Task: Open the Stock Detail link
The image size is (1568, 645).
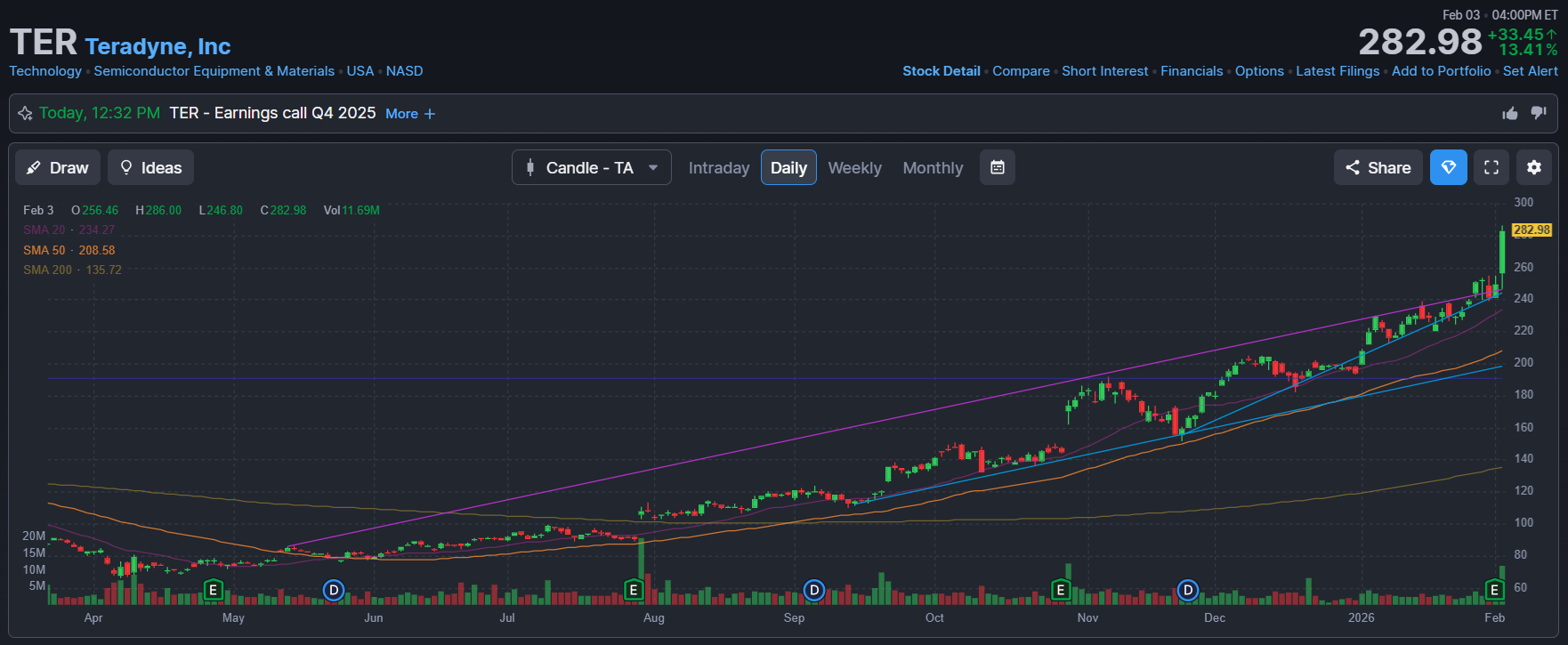Action: click(x=942, y=71)
